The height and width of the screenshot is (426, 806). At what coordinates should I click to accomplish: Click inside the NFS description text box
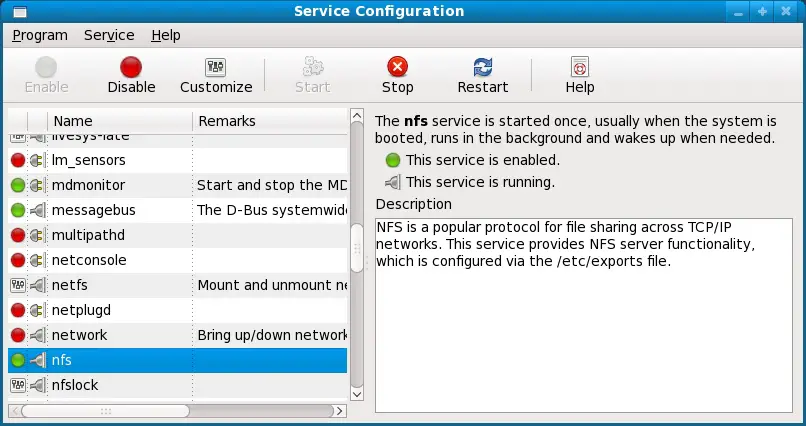coord(582,330)
